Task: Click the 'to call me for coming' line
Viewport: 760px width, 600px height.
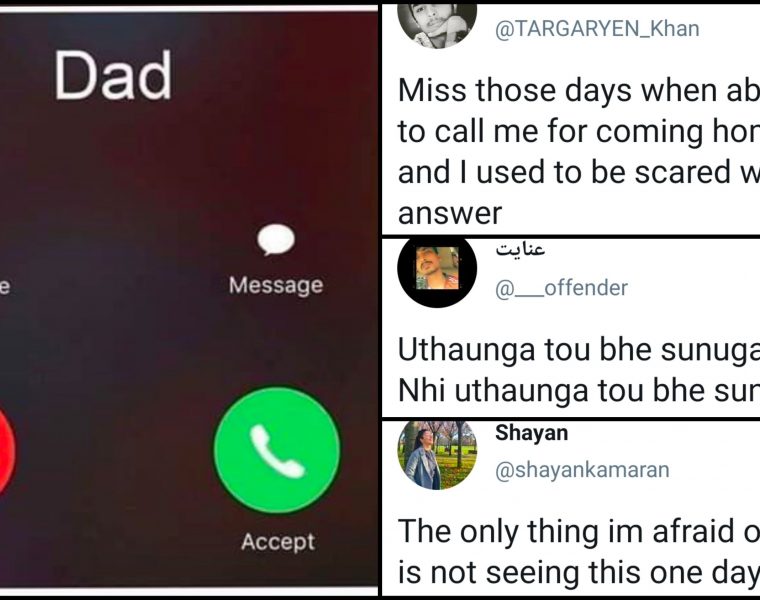Action: [x=578, y=131]
